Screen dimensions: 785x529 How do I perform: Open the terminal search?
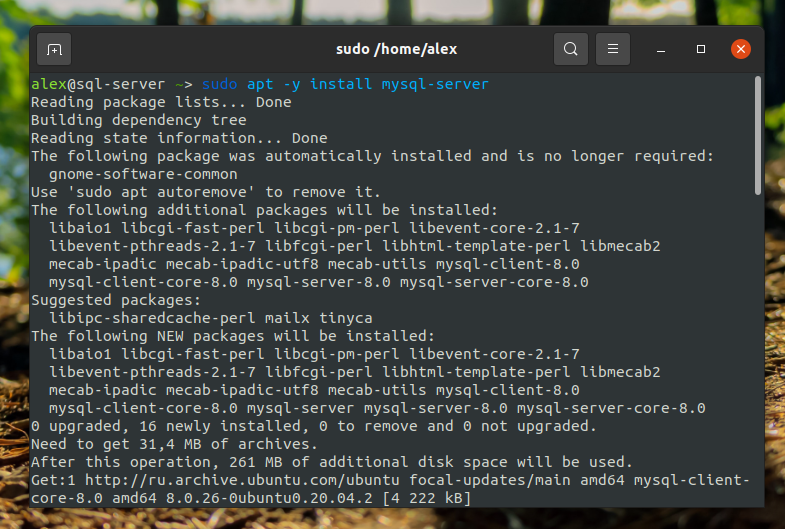(x=571, y=49)
